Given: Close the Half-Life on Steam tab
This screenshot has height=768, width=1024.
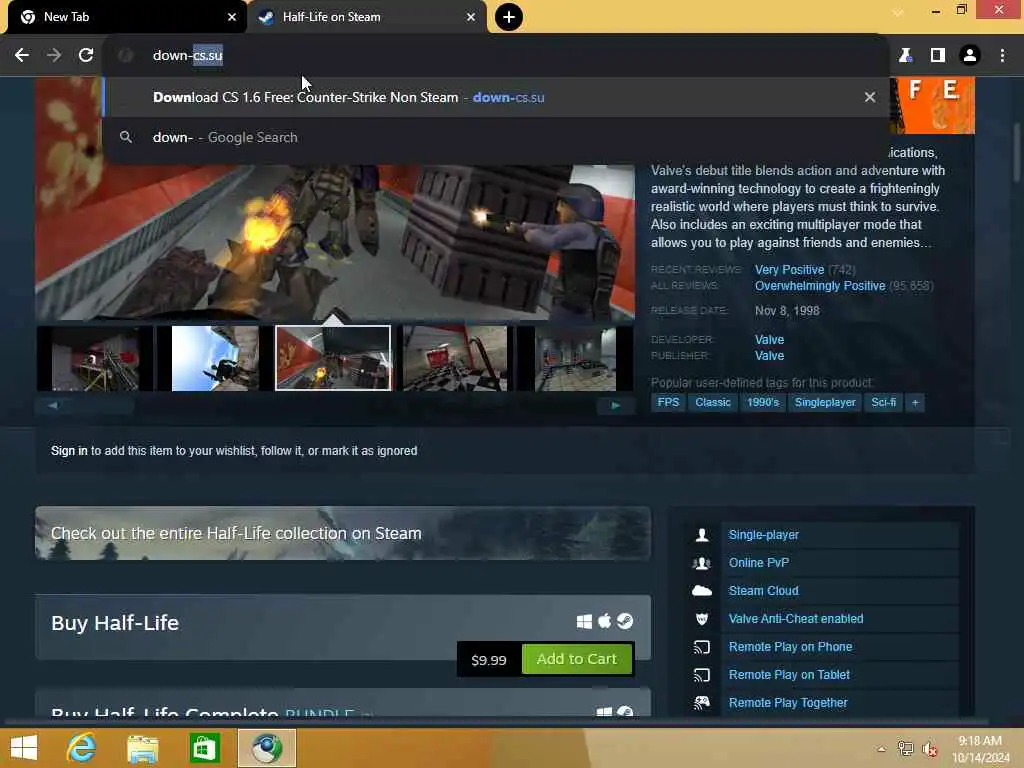Looking at the screenshot, I should coord(471,17).
